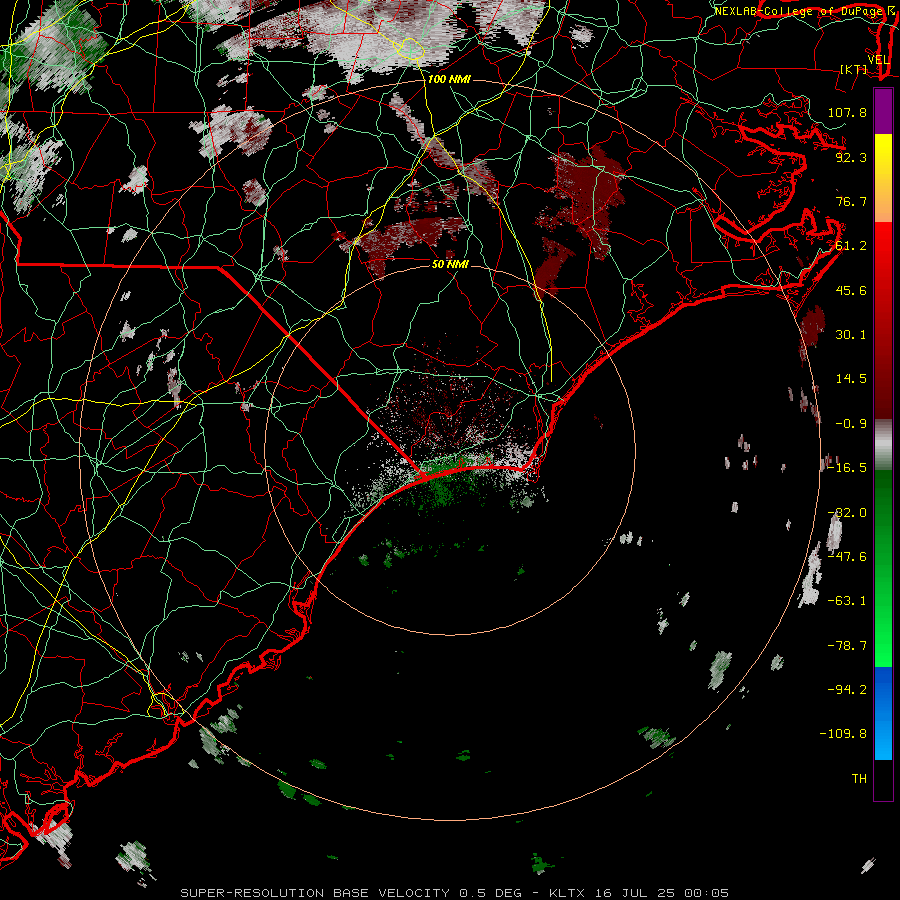Viewport: 900px width, 900px height.
Task: Click the 107.8 legend value
Action: coord(847,112)
